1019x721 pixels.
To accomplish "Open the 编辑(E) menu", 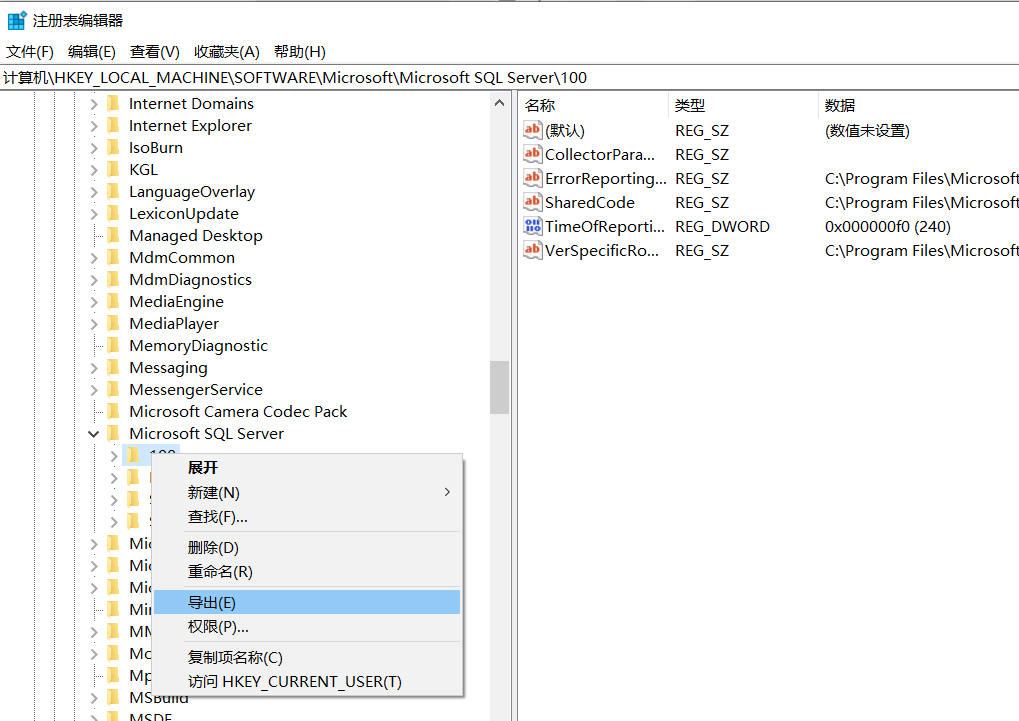I will [x=92, y=51].
